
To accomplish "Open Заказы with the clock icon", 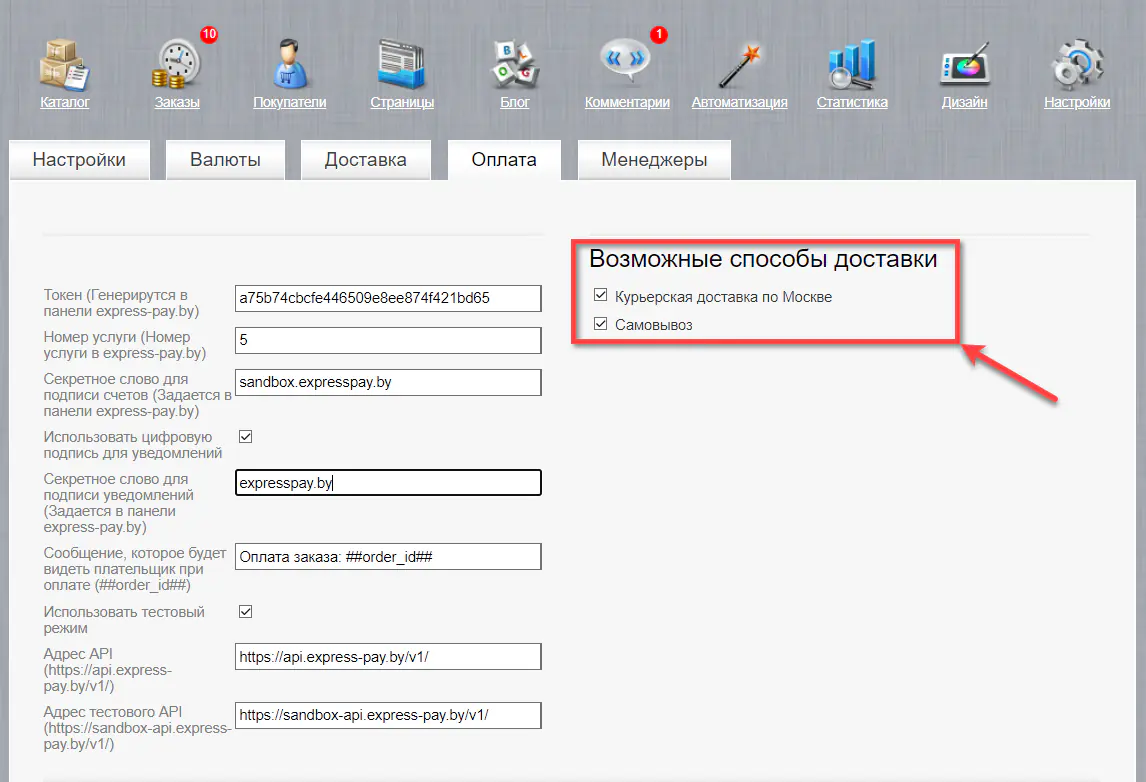I will click(x=175, y=60).
